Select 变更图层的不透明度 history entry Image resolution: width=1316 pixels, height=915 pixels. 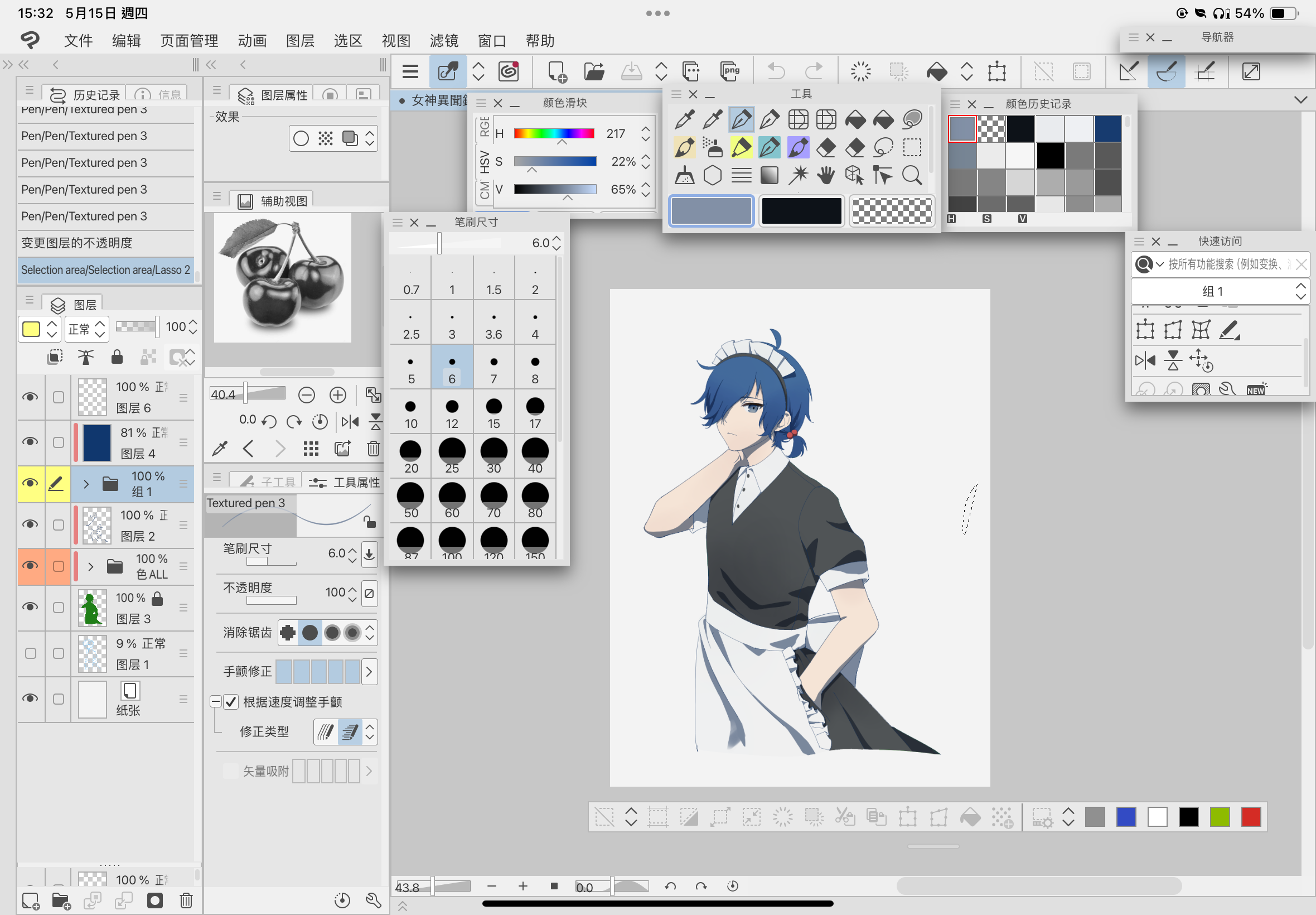105,243
